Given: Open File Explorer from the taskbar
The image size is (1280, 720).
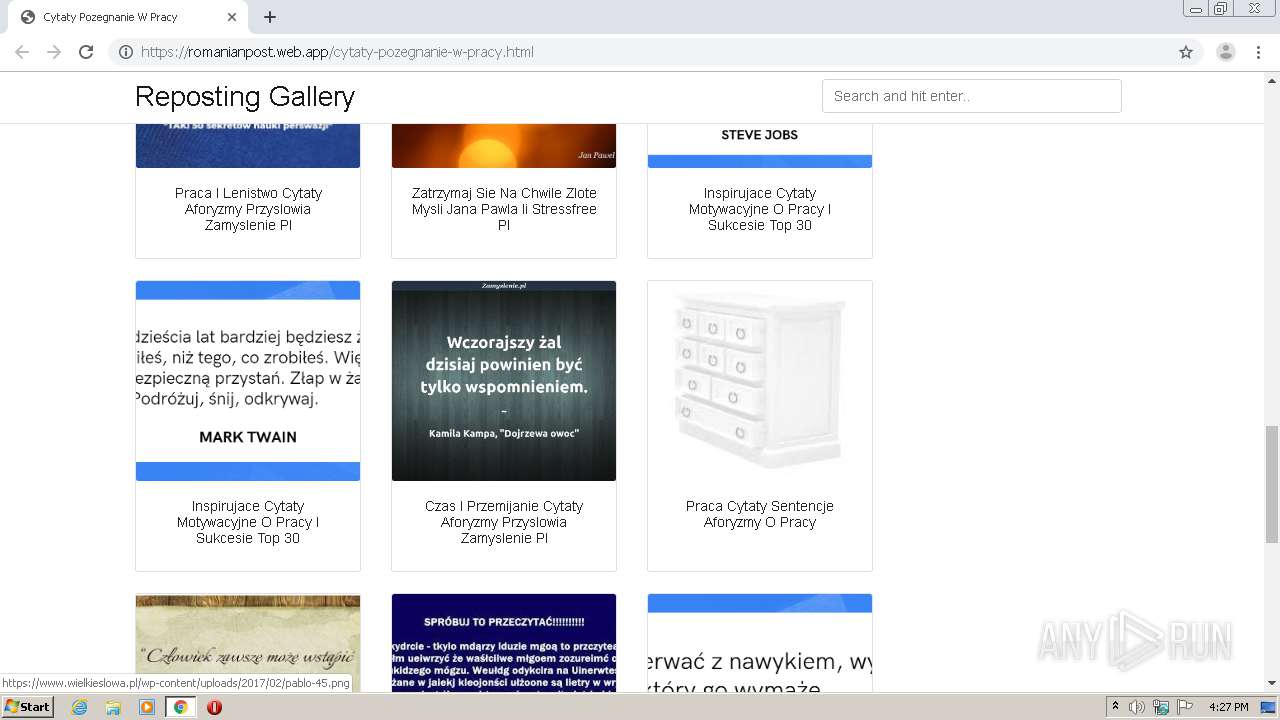Looking at the screenshot, I should [113, 707].
